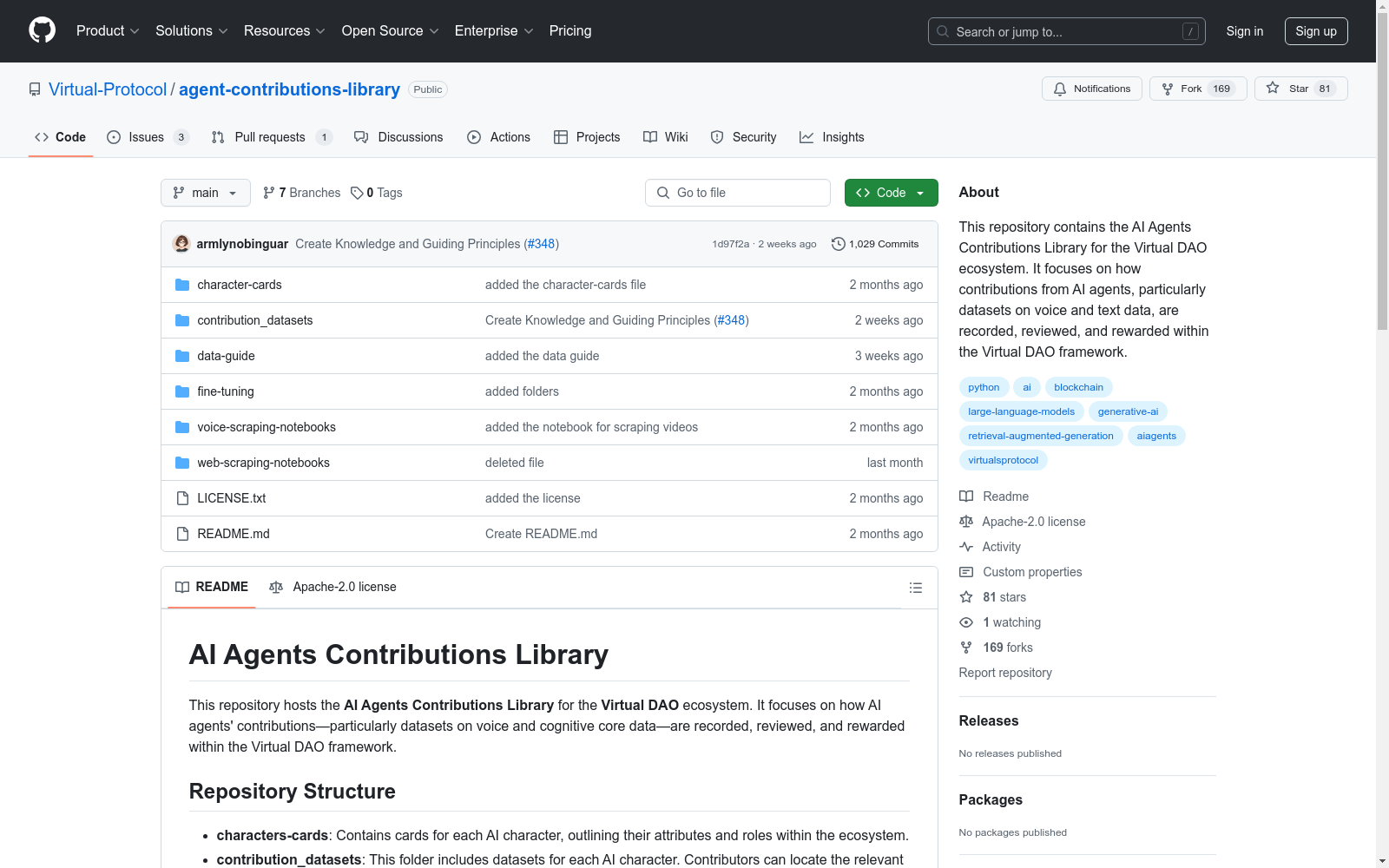Expand the Resources menu
The width and height of the screenshot is (1389, 868).
[x=285, y=30]
